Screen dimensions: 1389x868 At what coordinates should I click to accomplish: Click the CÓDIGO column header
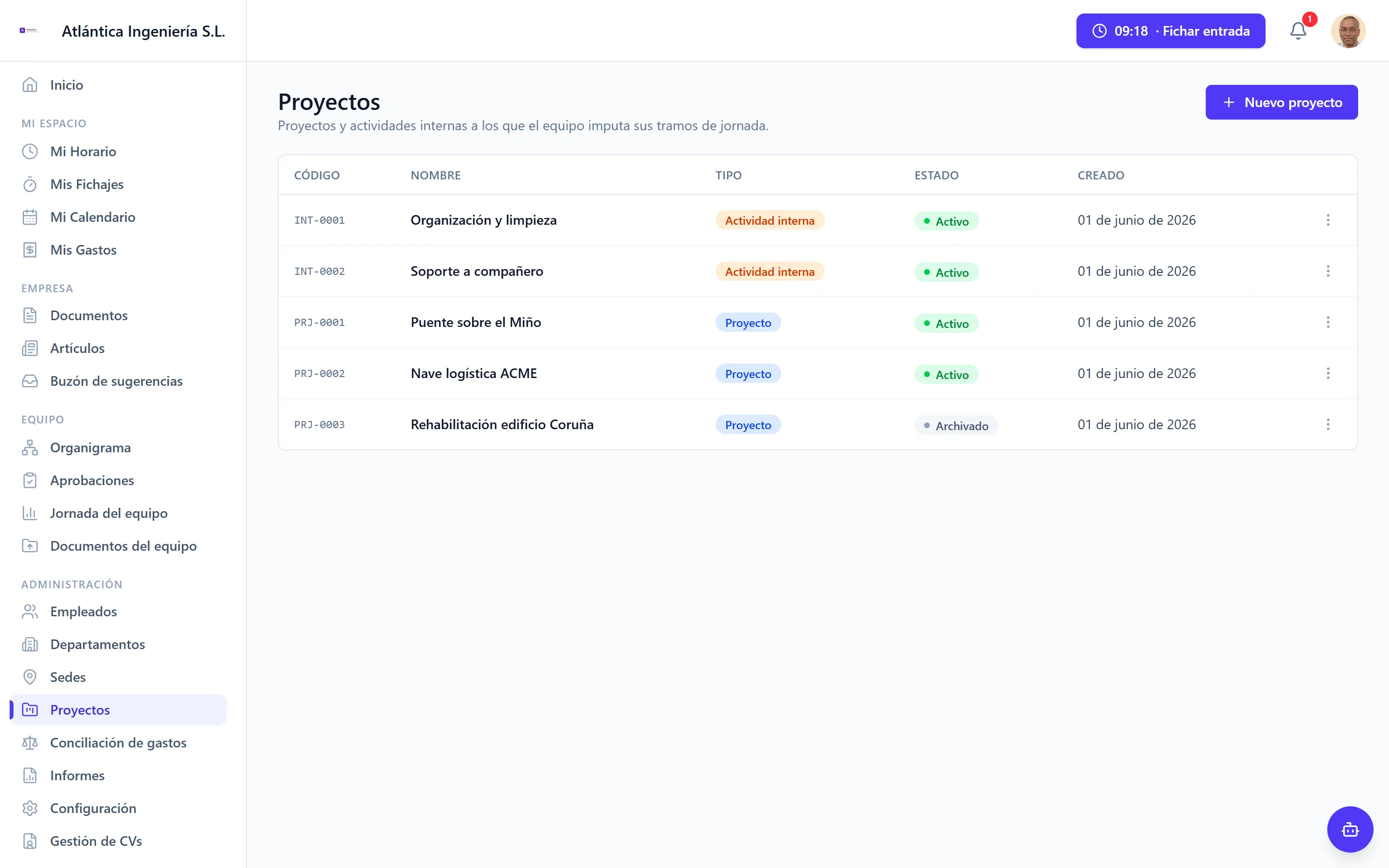pyautogui.click(x=317, y=175)
